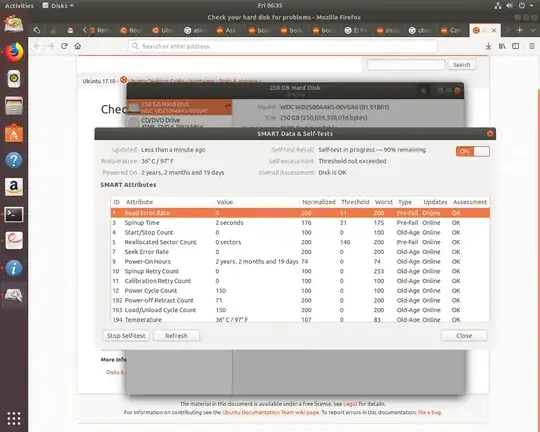Select the Spinup Time row
The image size is (540, 432).
pyautogui.click(x=300, y=223)
